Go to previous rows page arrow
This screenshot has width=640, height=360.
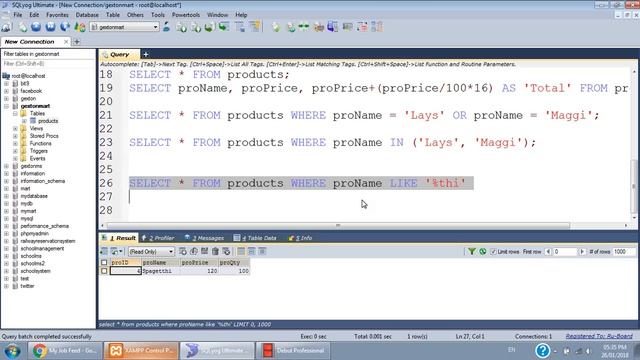(x=548, y=252)
